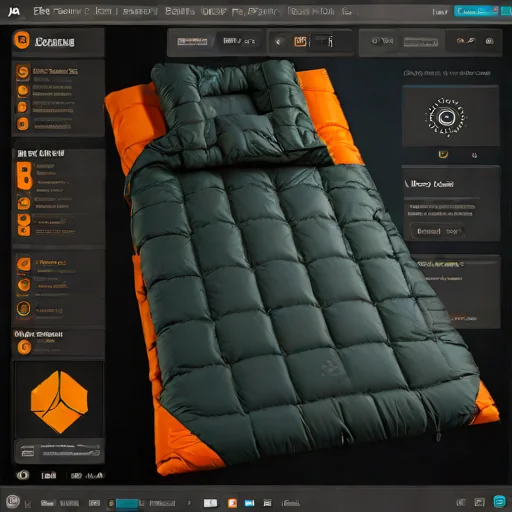Click the small grey icon below the dial preview

474,155
